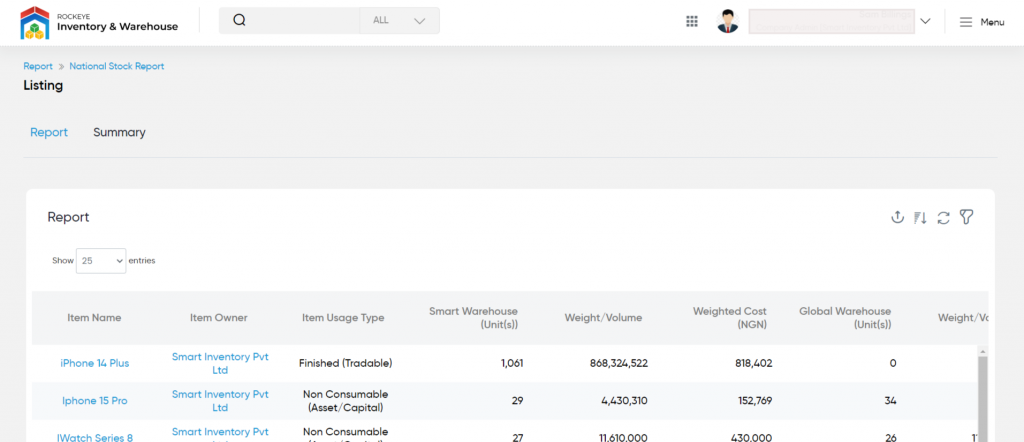Open the IWatch Series 8 item link

click(x=95, y=437)
